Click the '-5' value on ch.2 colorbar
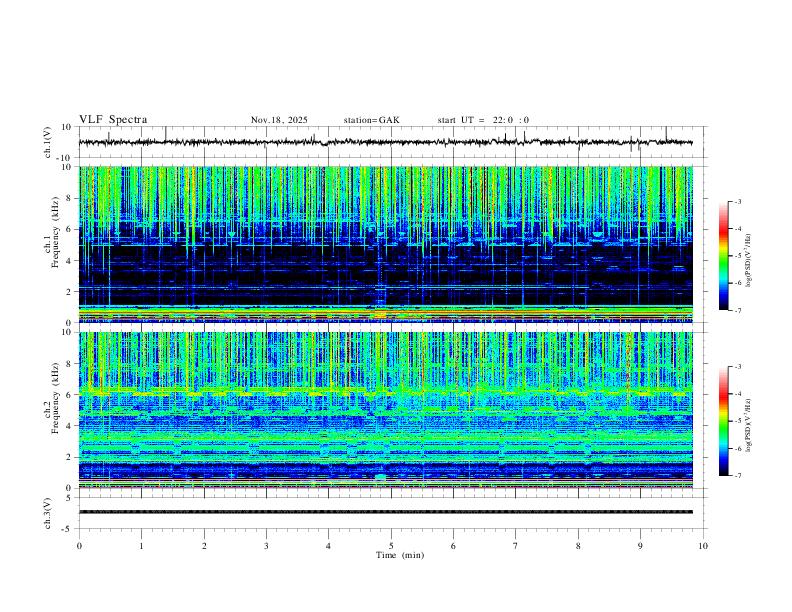The width and height of the screenshot is (792, 612). pyautogui.click(x=738, y=421)
